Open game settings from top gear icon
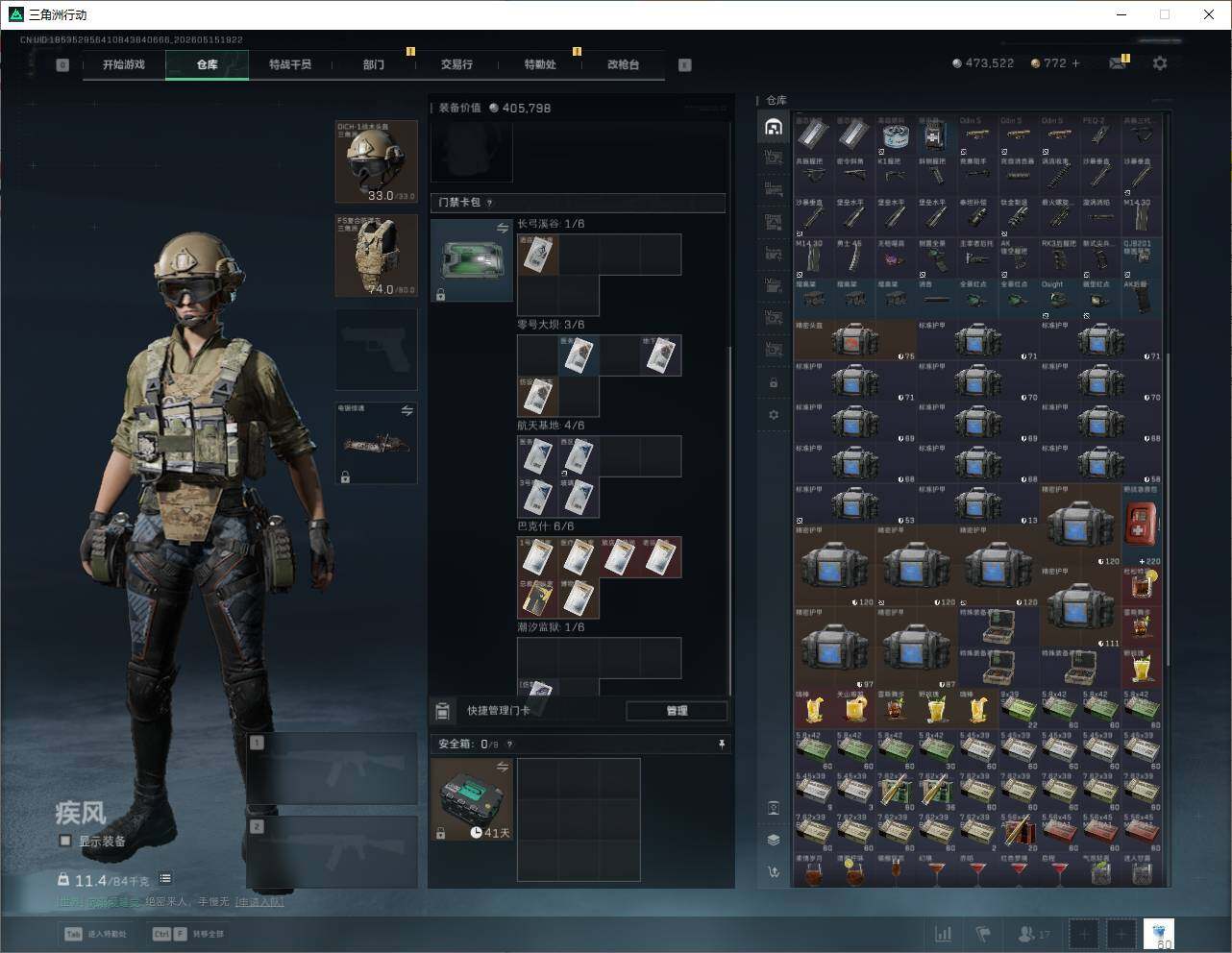The image size is (1232, 953). [1160, 63]
